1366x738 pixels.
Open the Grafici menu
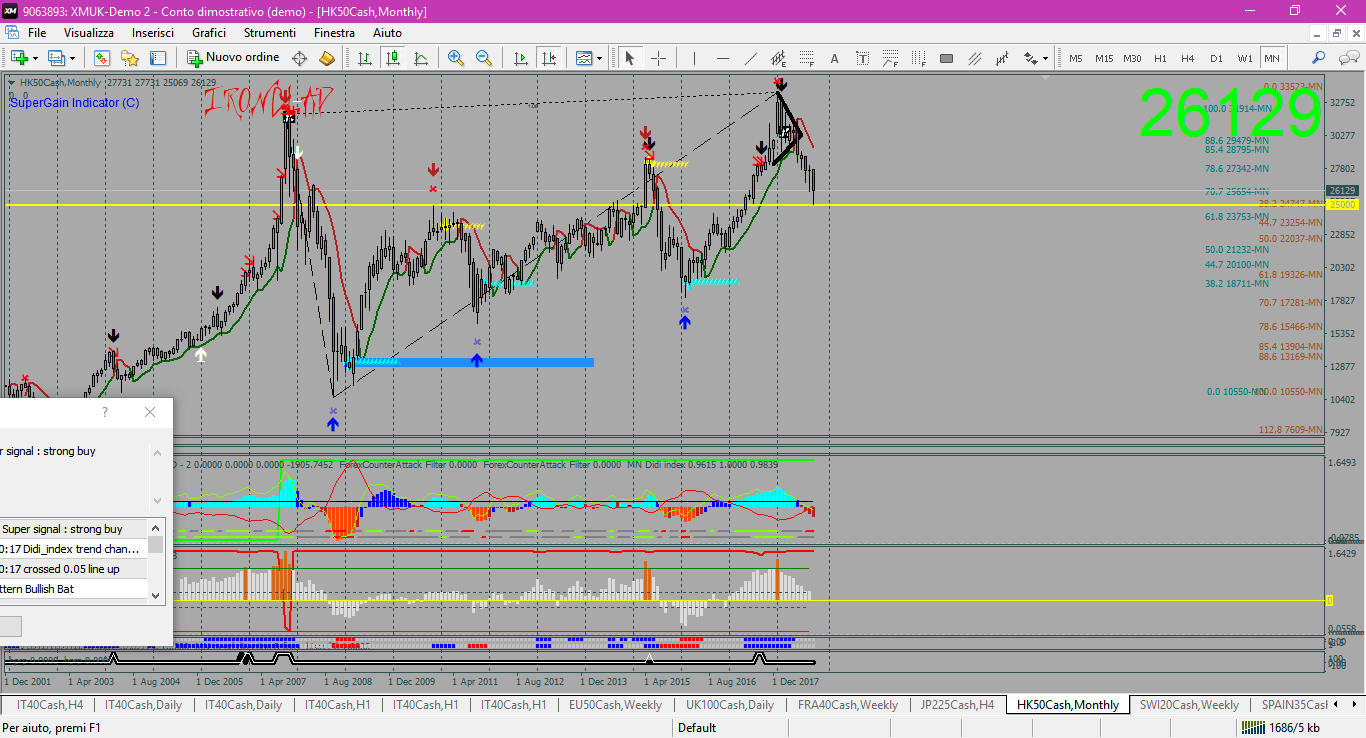click(x=209, y=33)
